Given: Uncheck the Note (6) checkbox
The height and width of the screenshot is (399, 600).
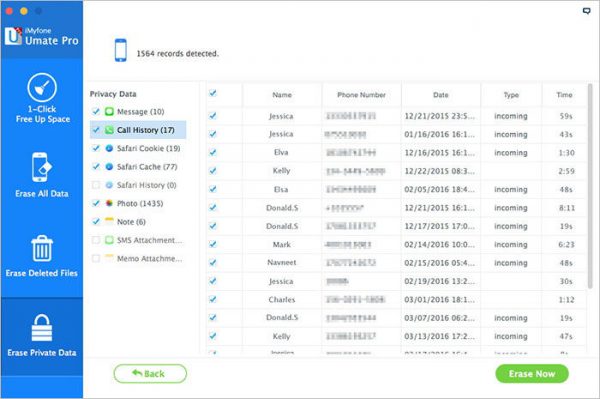Looking at the screenshot, I should pyautogui.click(x=96, y=222).
